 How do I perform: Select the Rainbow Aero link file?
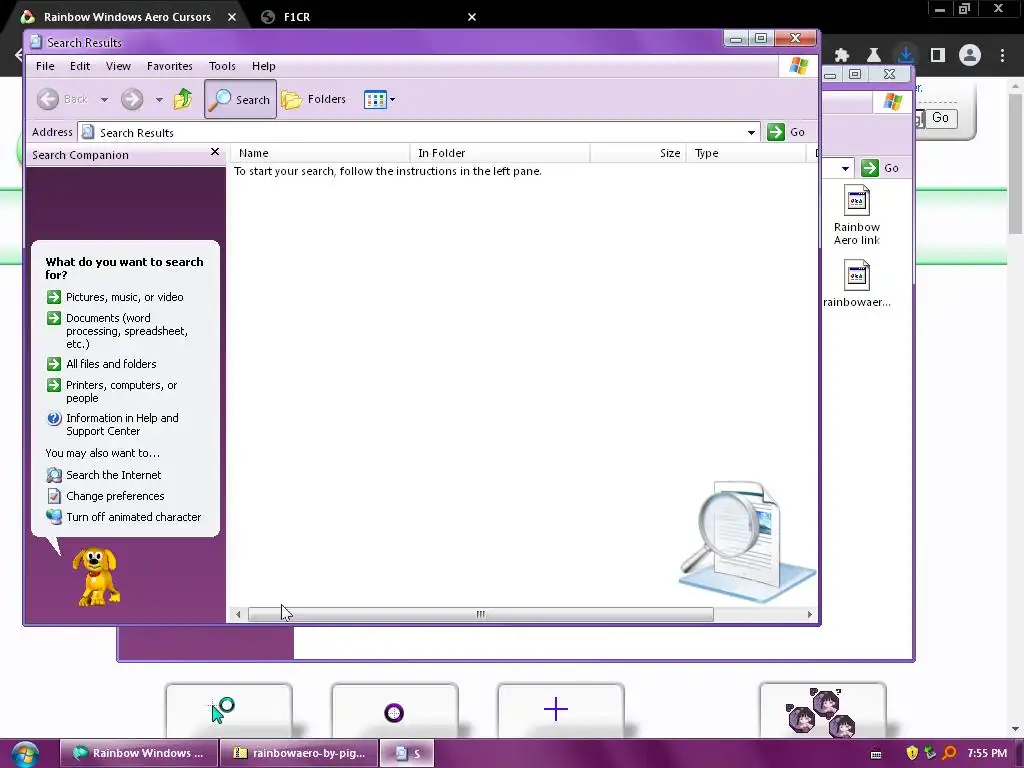click(x=857, y=216)
